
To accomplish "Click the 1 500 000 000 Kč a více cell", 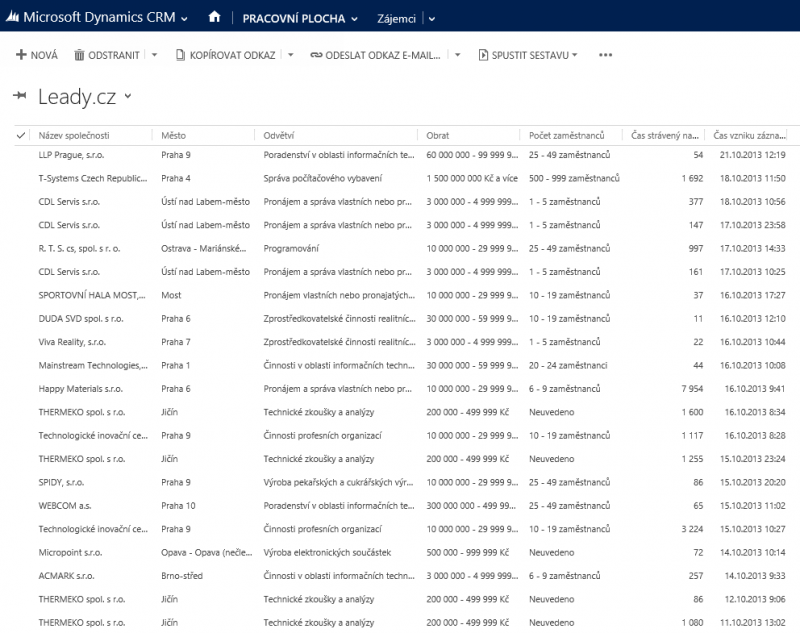I will (472, 178).
